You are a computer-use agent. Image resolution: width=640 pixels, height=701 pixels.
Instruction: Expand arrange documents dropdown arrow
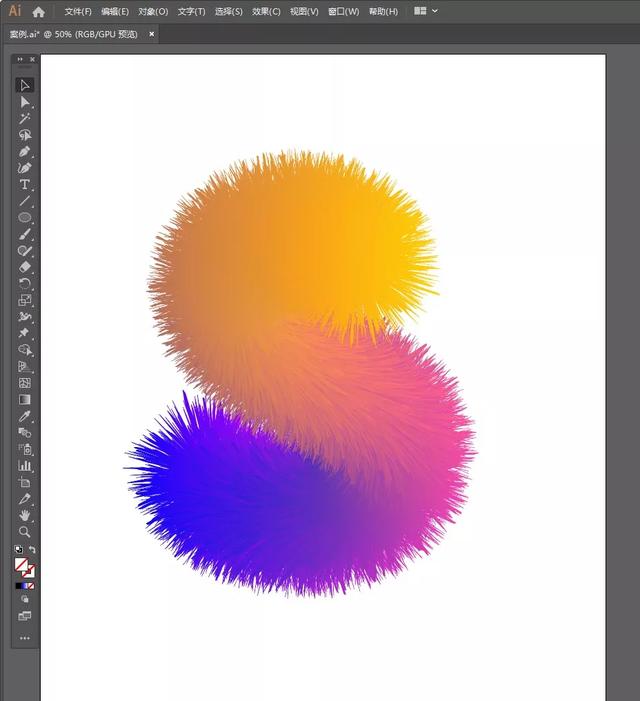point(435,11)
